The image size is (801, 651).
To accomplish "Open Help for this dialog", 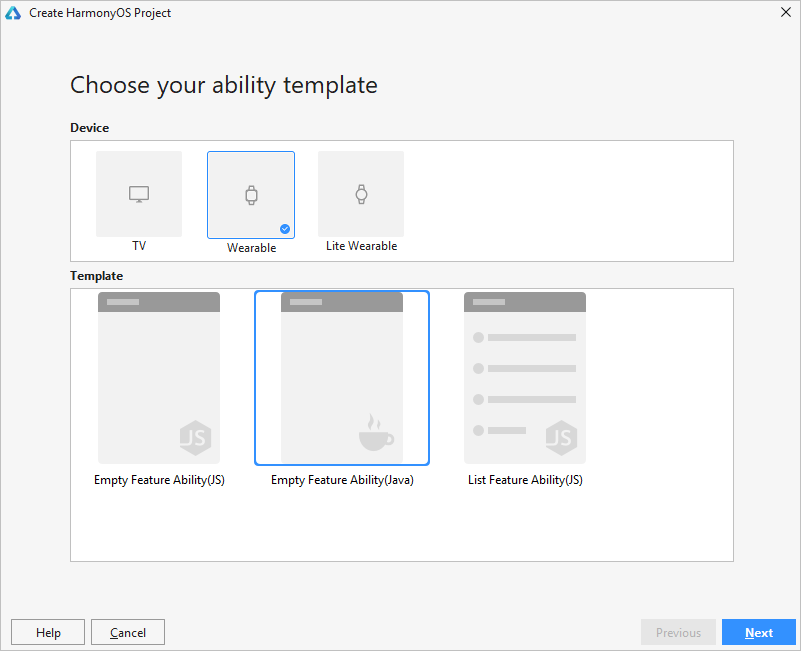I will (x=48, y=632).
